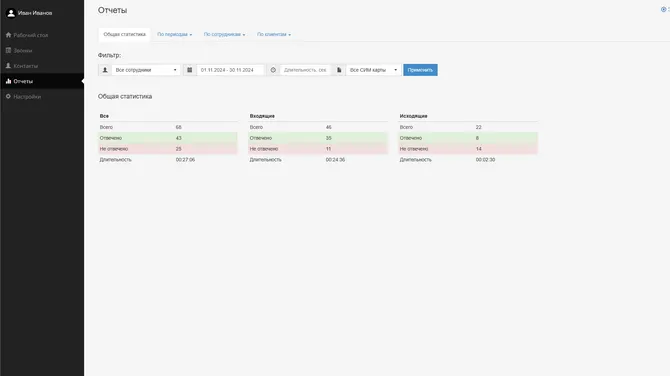Click the clock icon beside duration field
670x376 pixels.
point(273,70)
